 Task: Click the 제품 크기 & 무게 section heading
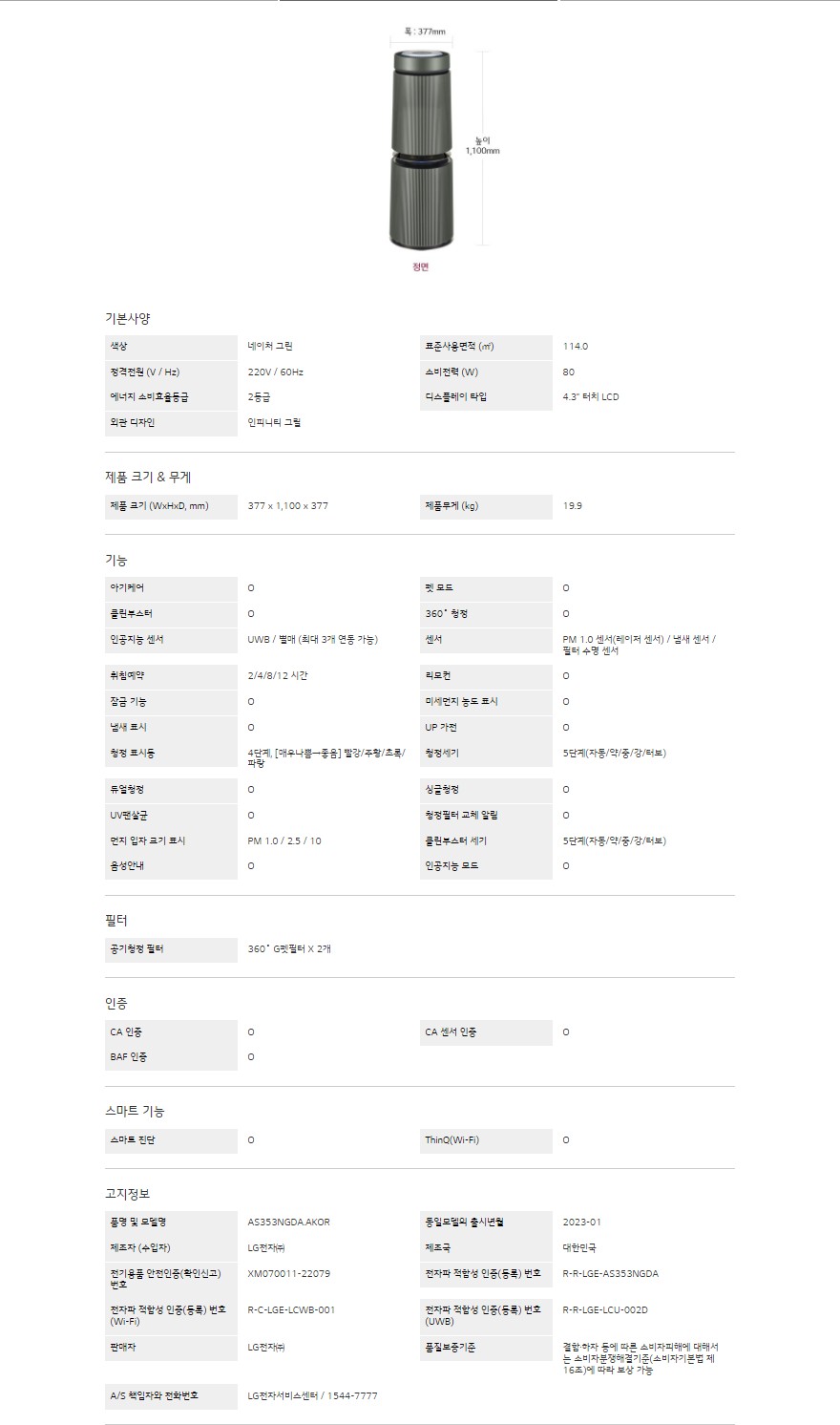click(148, 478)
